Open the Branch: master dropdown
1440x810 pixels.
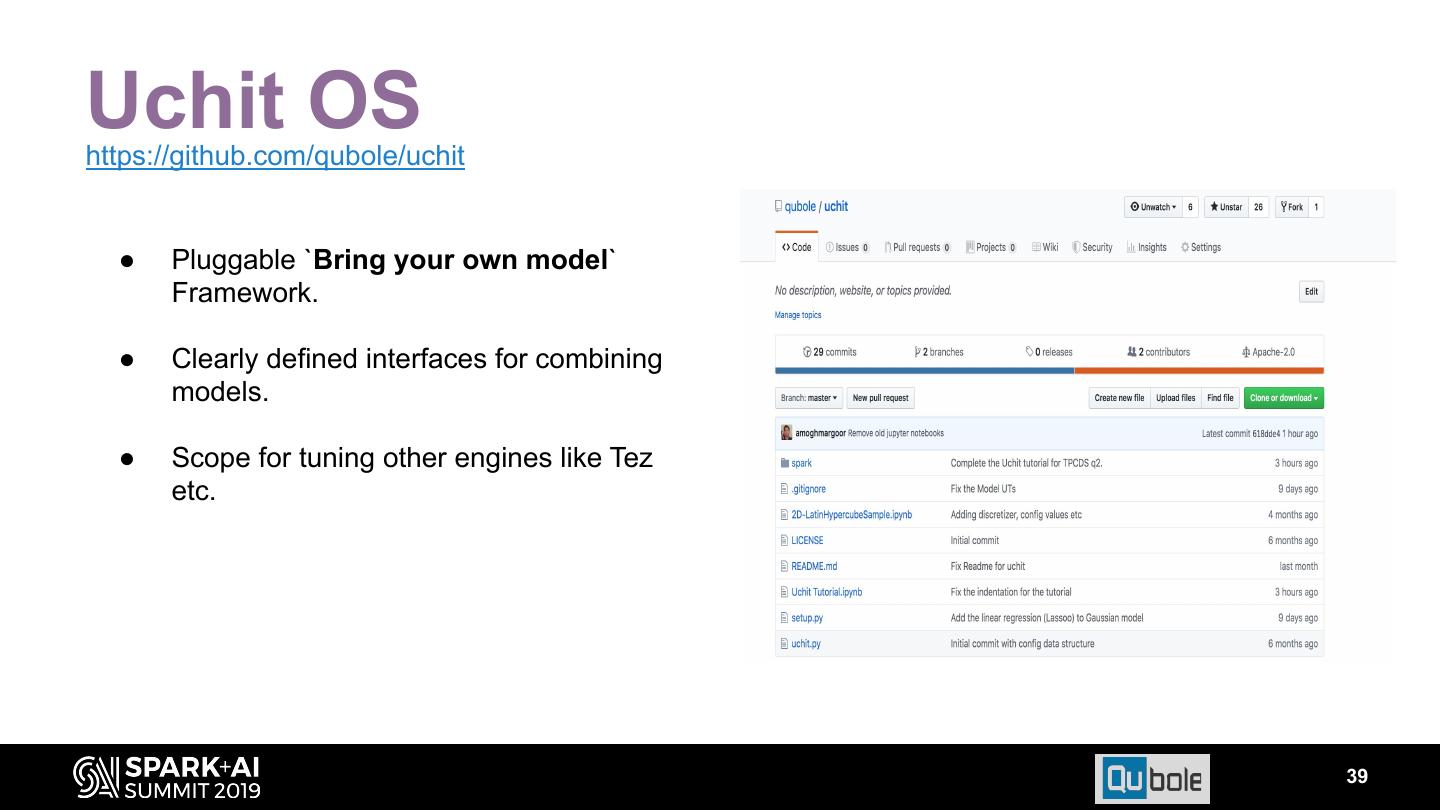[808, 397]
